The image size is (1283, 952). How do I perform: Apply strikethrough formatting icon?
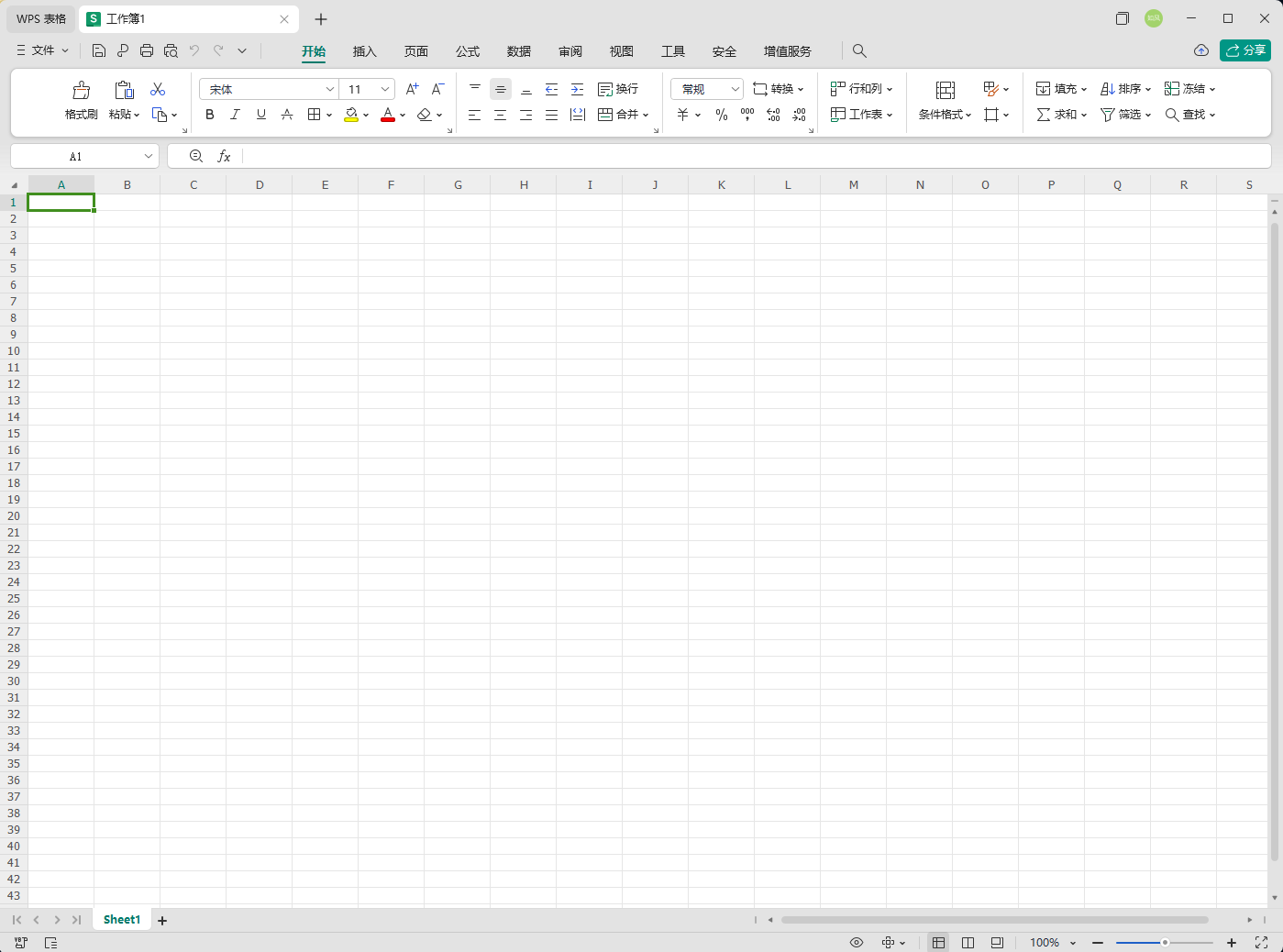click(287, 115)
